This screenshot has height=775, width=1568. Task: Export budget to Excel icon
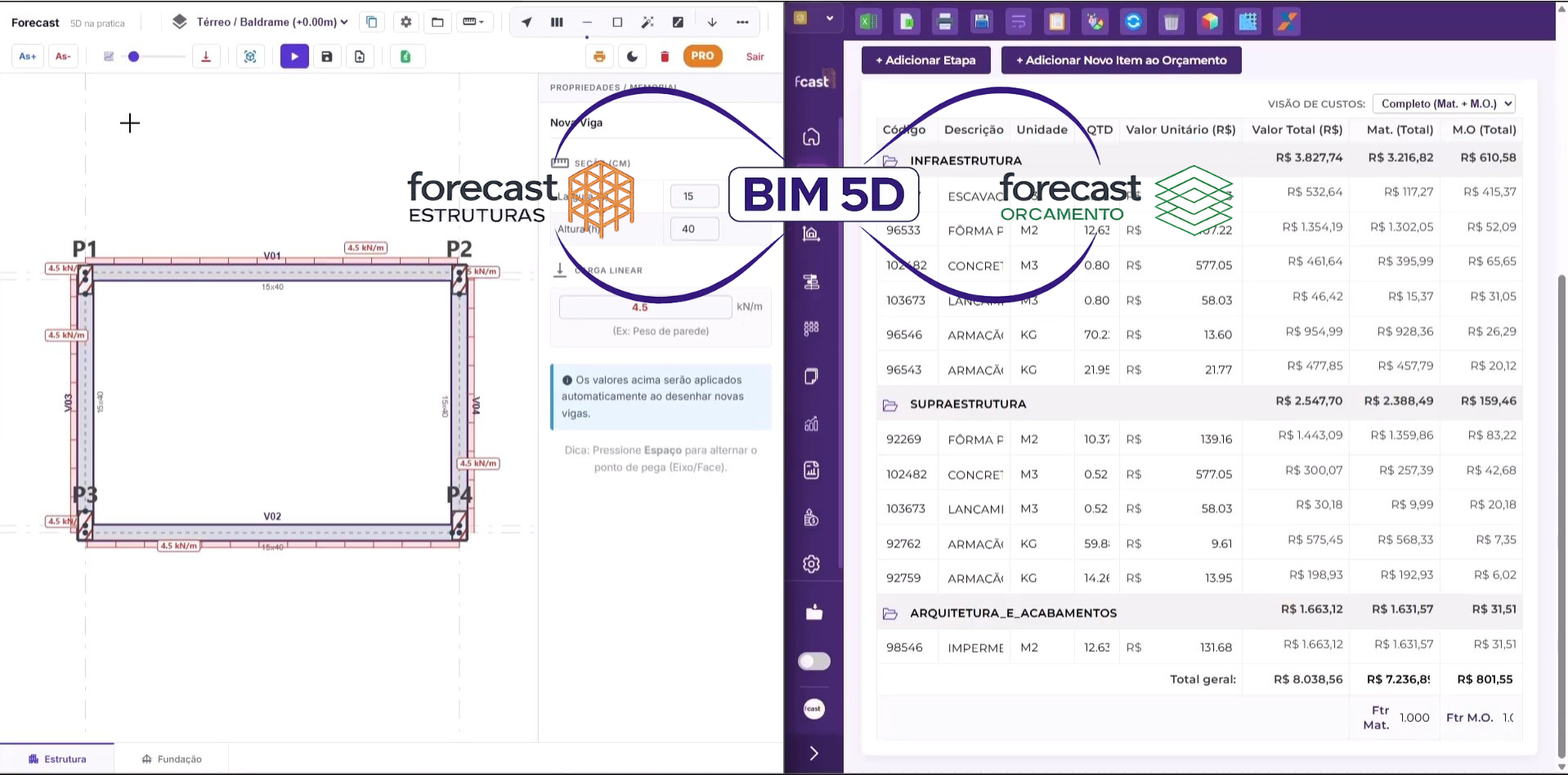pyautogui.click(x=868, y=22)
